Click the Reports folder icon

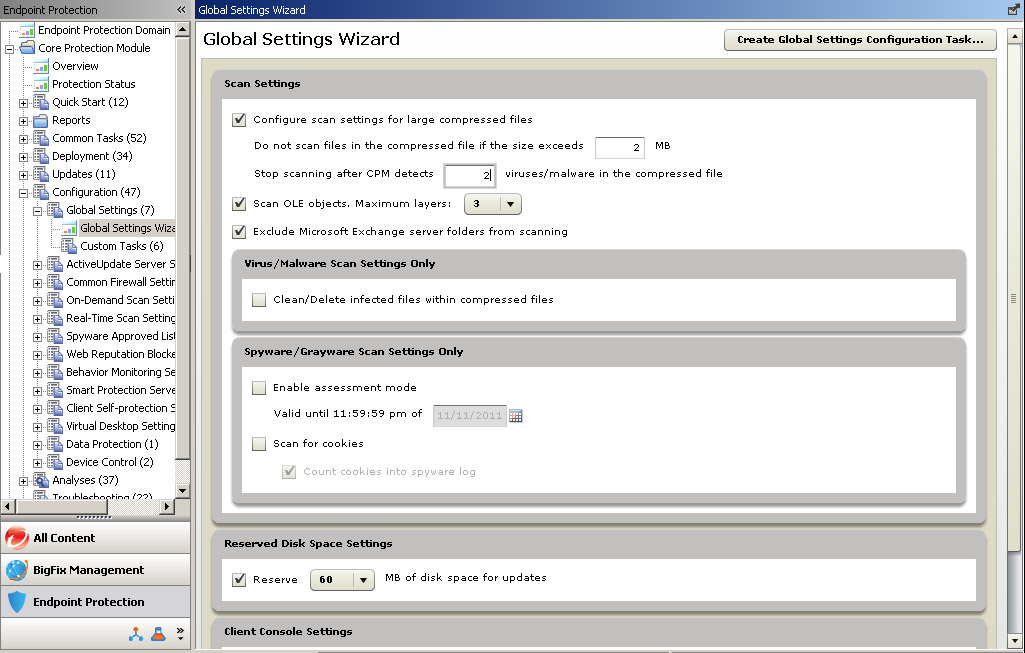41,120
